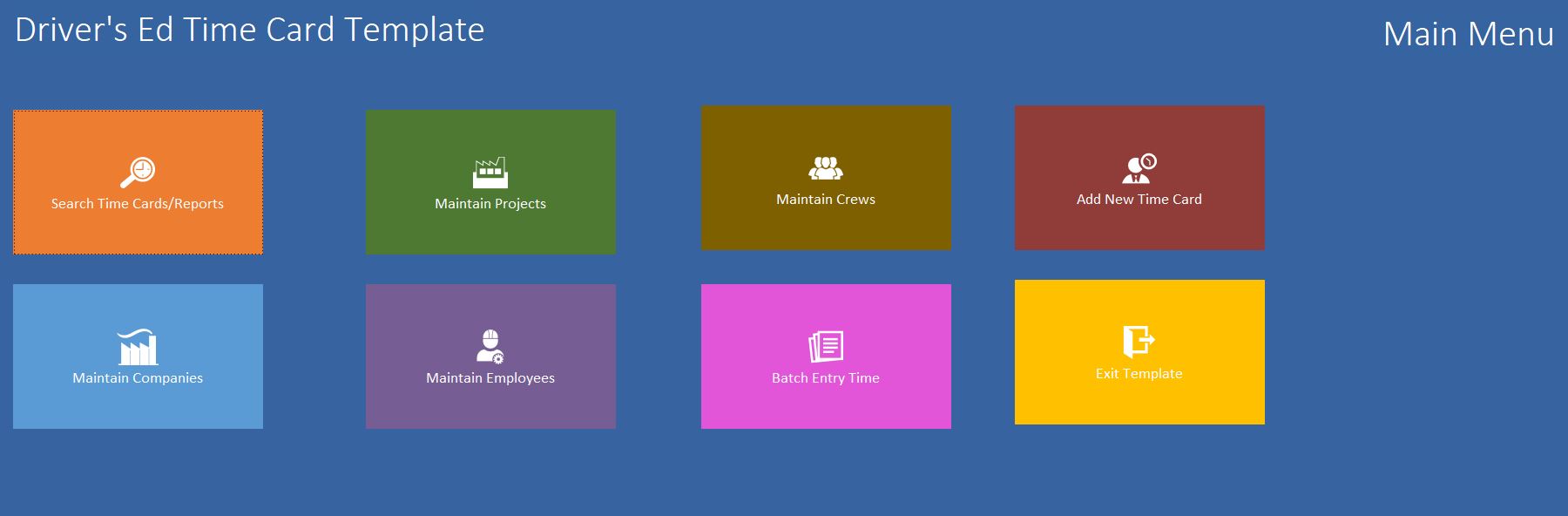This screenshot has height=516, width=1568.
Task: Launch Batch Entry Time label
Action: click(x=826, y=378)
